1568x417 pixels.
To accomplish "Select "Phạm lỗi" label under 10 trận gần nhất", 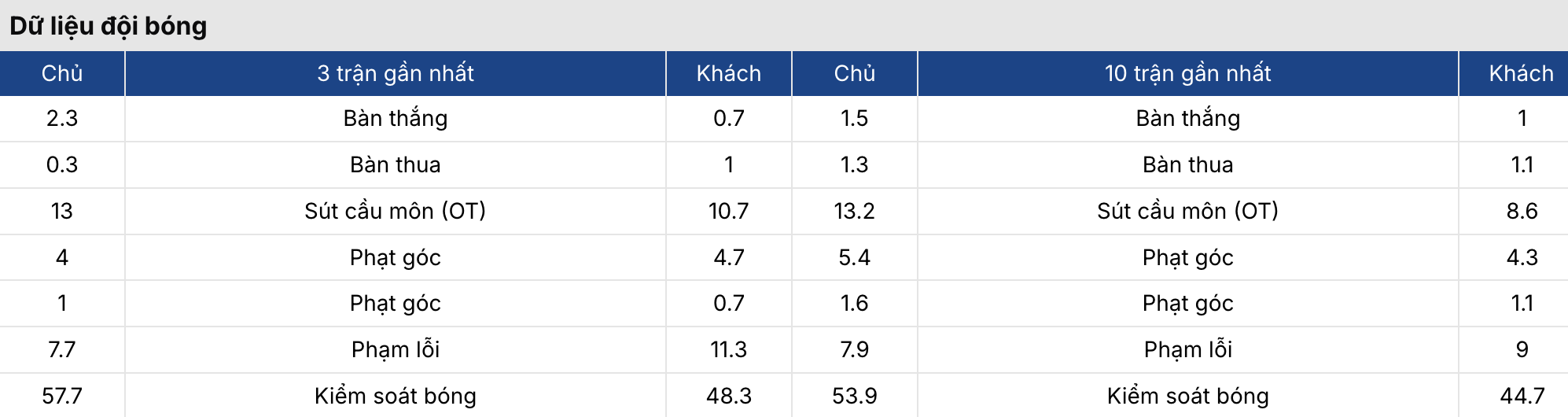I will pos(1187,349).
